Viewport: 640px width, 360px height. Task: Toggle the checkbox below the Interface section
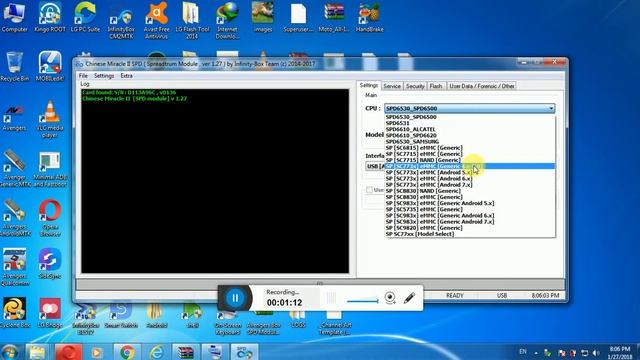coord(369,190)
